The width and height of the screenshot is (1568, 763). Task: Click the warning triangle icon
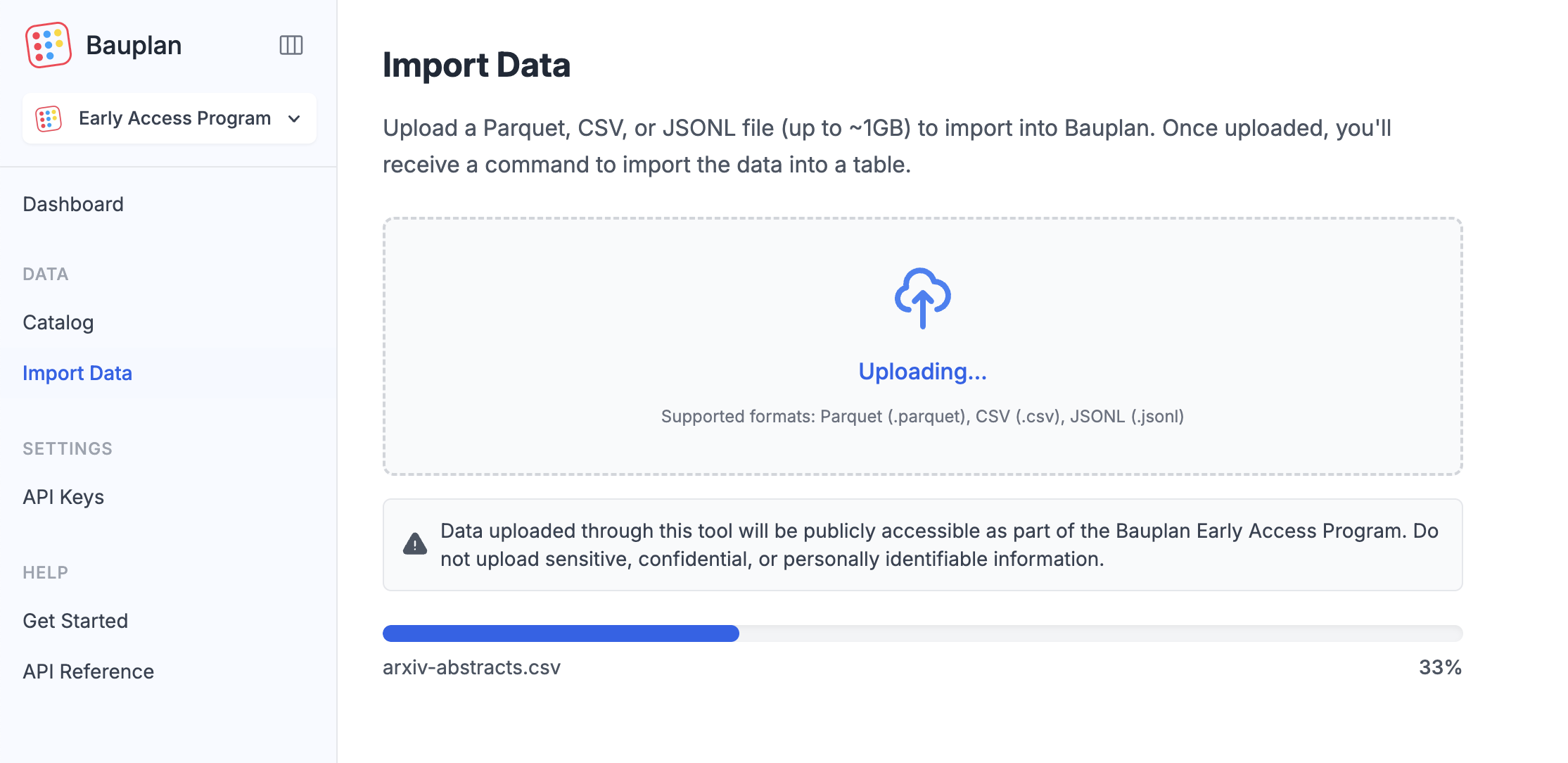coord(415,544)
